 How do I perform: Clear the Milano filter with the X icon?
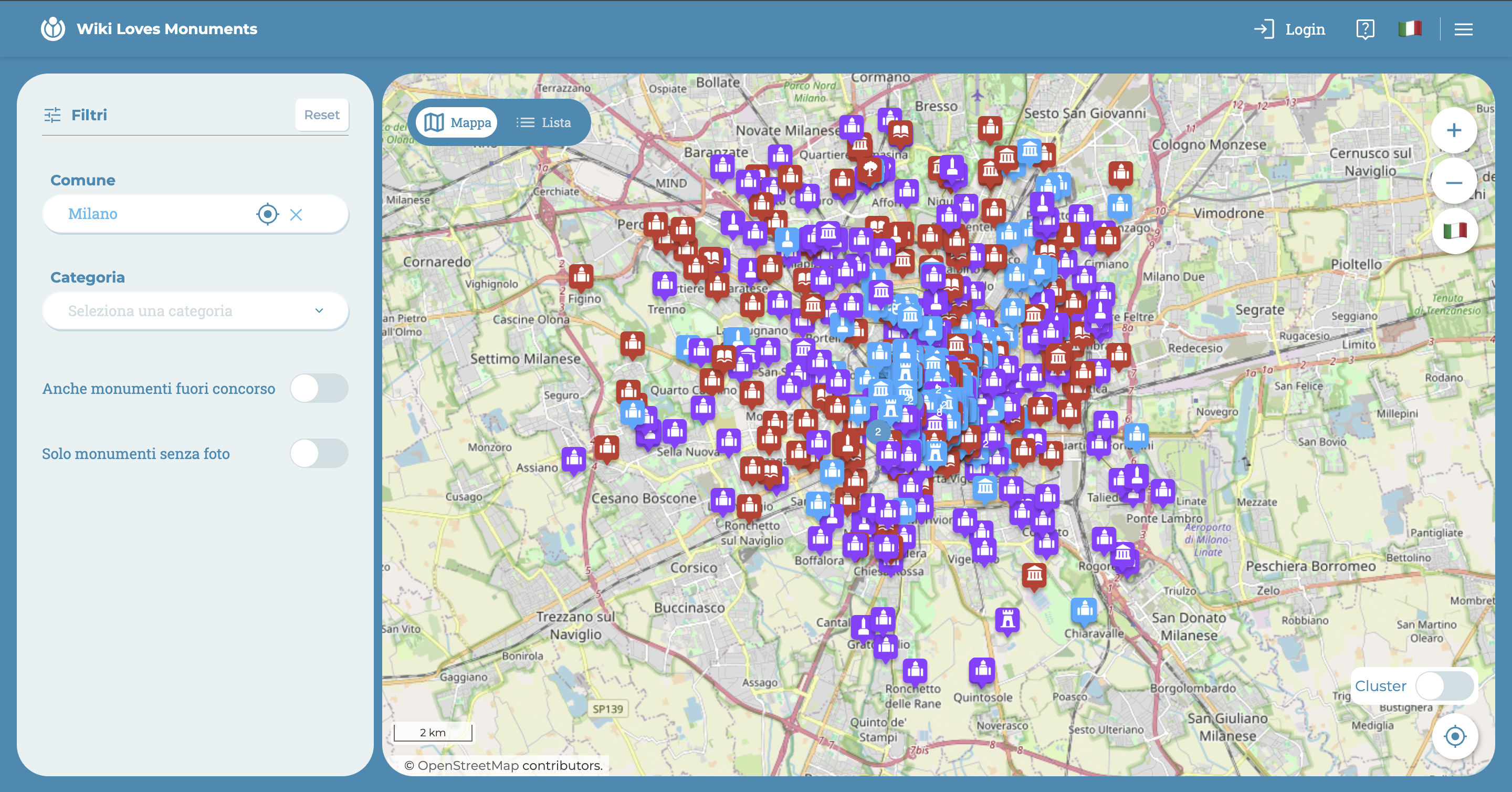click(297, 214)
